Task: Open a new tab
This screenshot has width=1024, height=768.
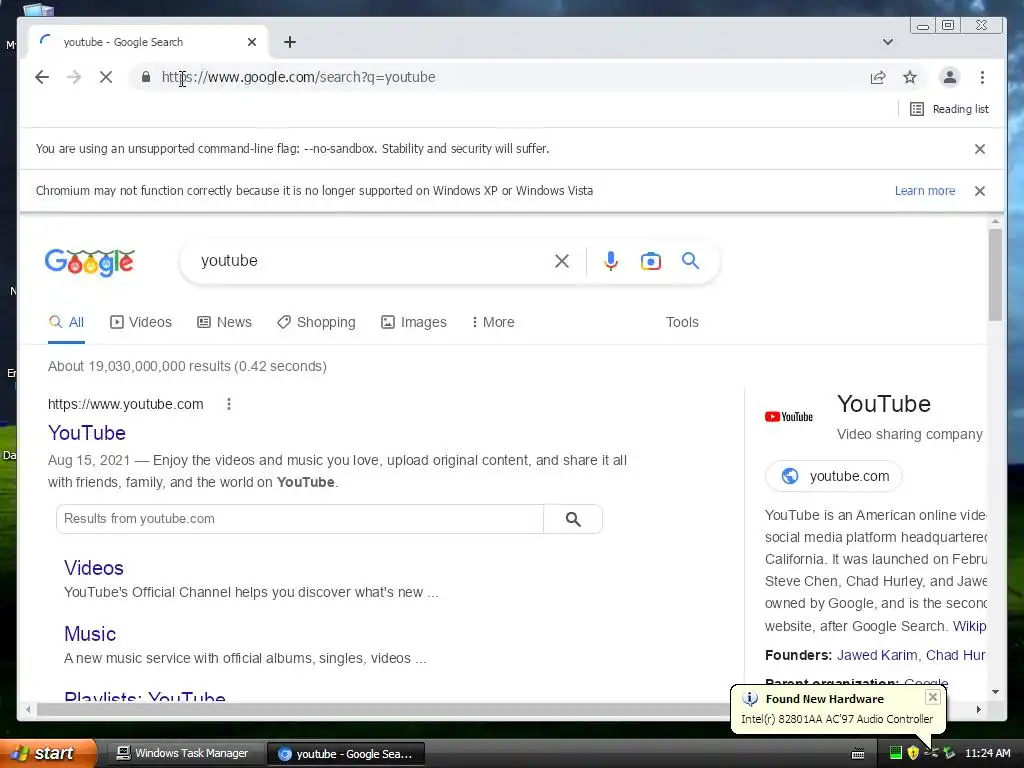Action: (x=290, y=42)
